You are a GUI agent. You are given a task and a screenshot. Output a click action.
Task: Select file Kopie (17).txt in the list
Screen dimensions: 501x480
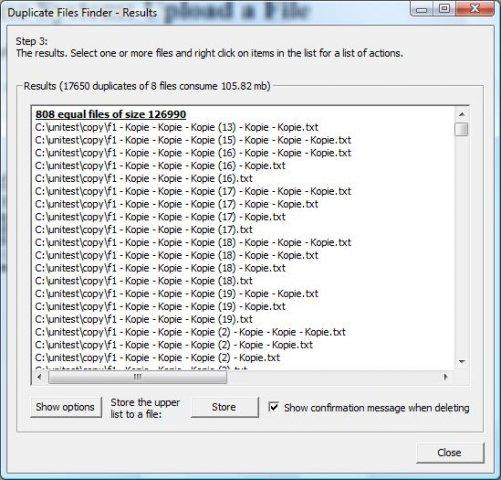point(144,230)
